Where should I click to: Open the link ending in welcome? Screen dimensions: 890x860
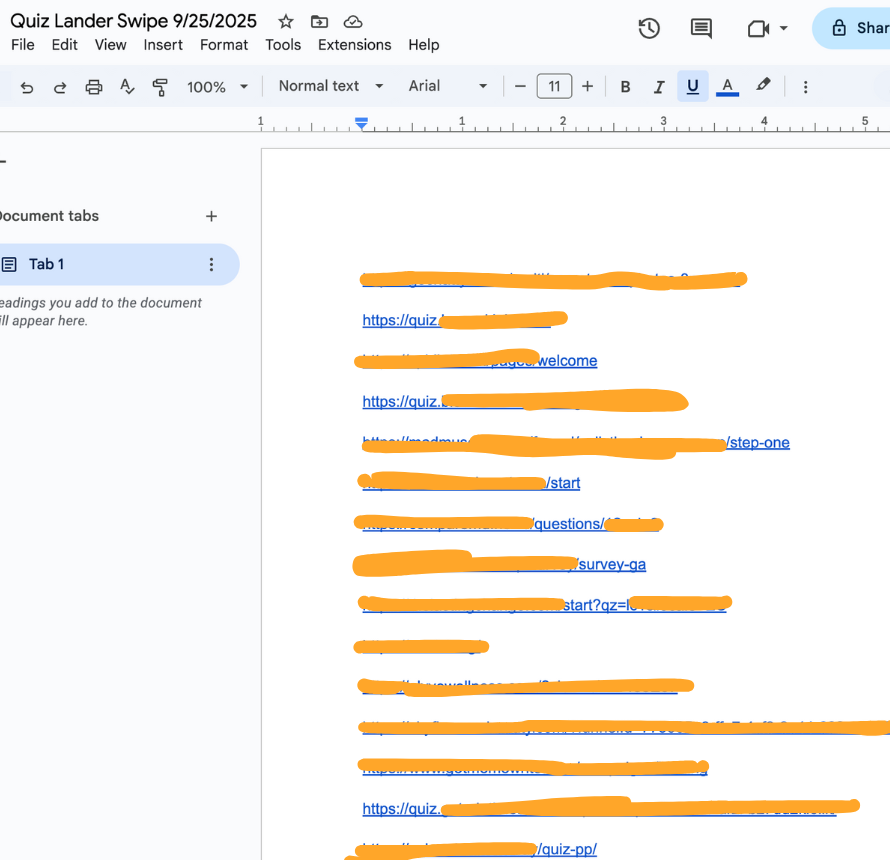pyautogui.click(x=480, y=361)
